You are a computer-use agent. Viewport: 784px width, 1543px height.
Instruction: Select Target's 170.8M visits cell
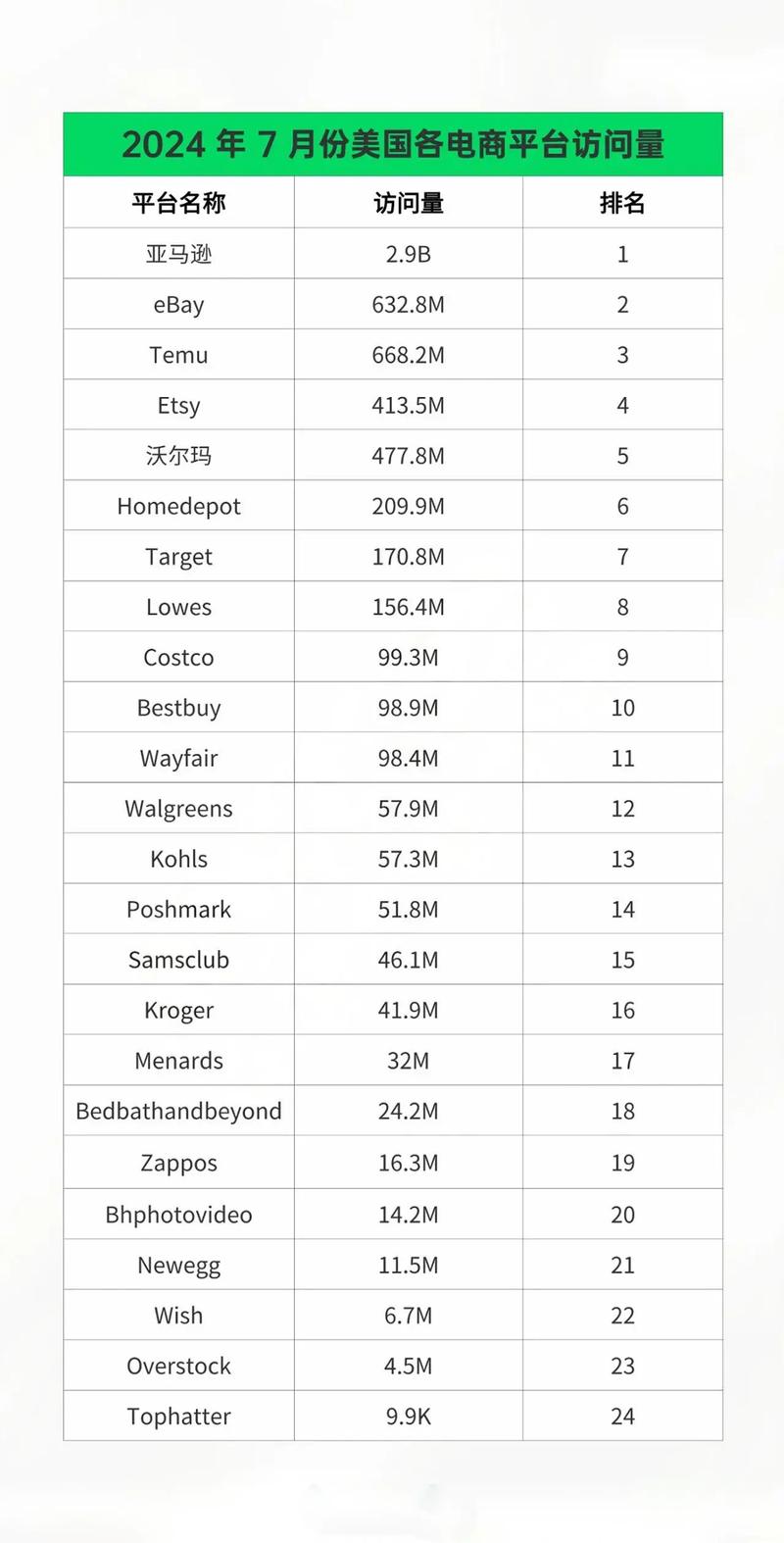[408, 557]
